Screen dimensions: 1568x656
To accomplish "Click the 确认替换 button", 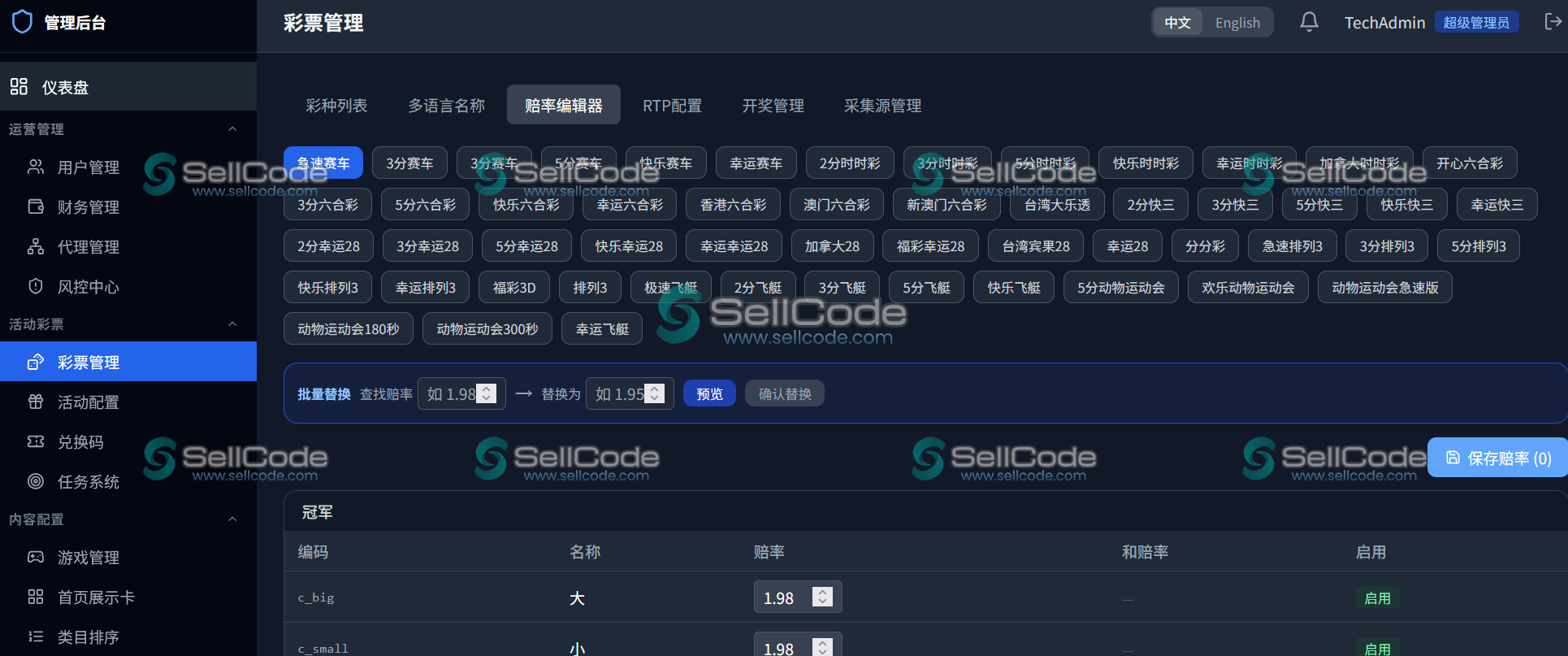I will tap(785, 393).
